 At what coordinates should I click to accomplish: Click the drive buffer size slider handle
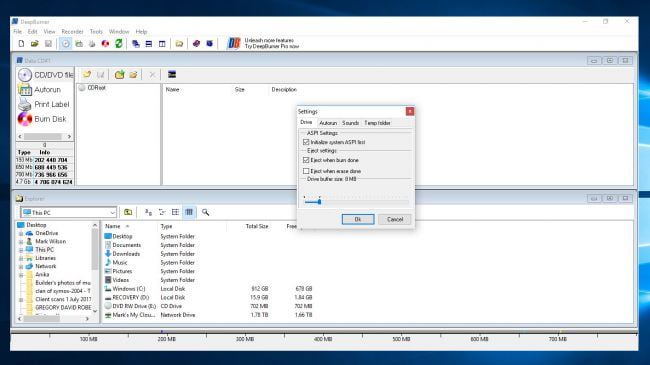click(x=319, y=202)
